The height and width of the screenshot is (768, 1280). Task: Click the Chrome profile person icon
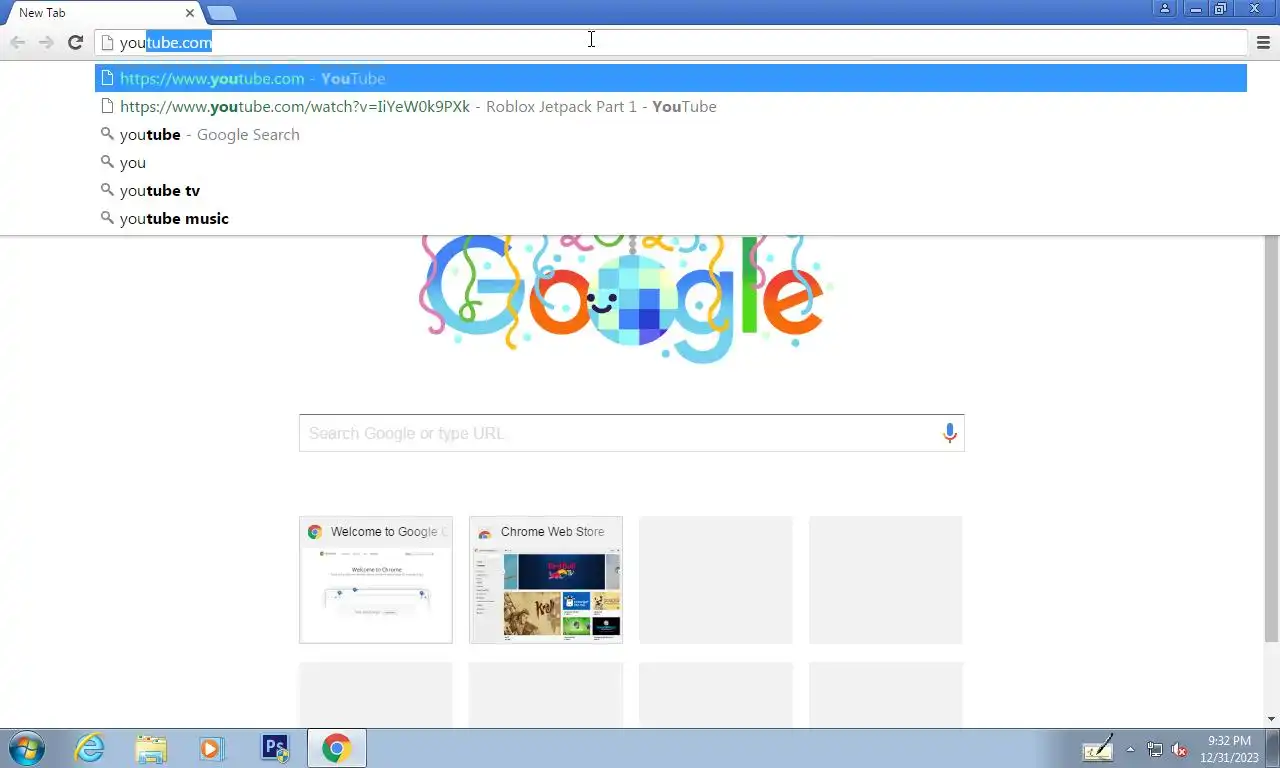[x=1165, y=8]
